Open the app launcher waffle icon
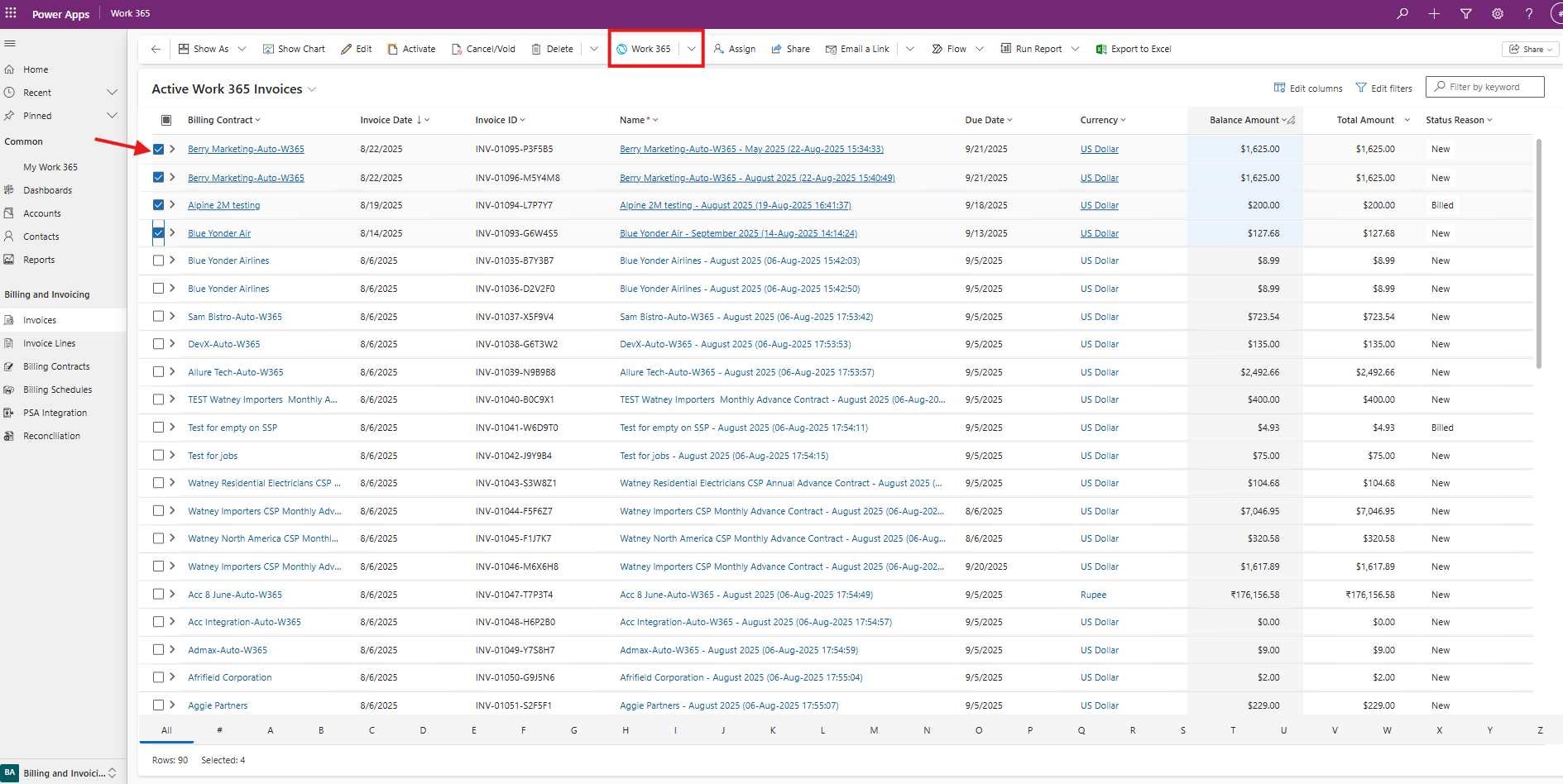Screen dimensions: 1563x784 click(x=11, y=13)
